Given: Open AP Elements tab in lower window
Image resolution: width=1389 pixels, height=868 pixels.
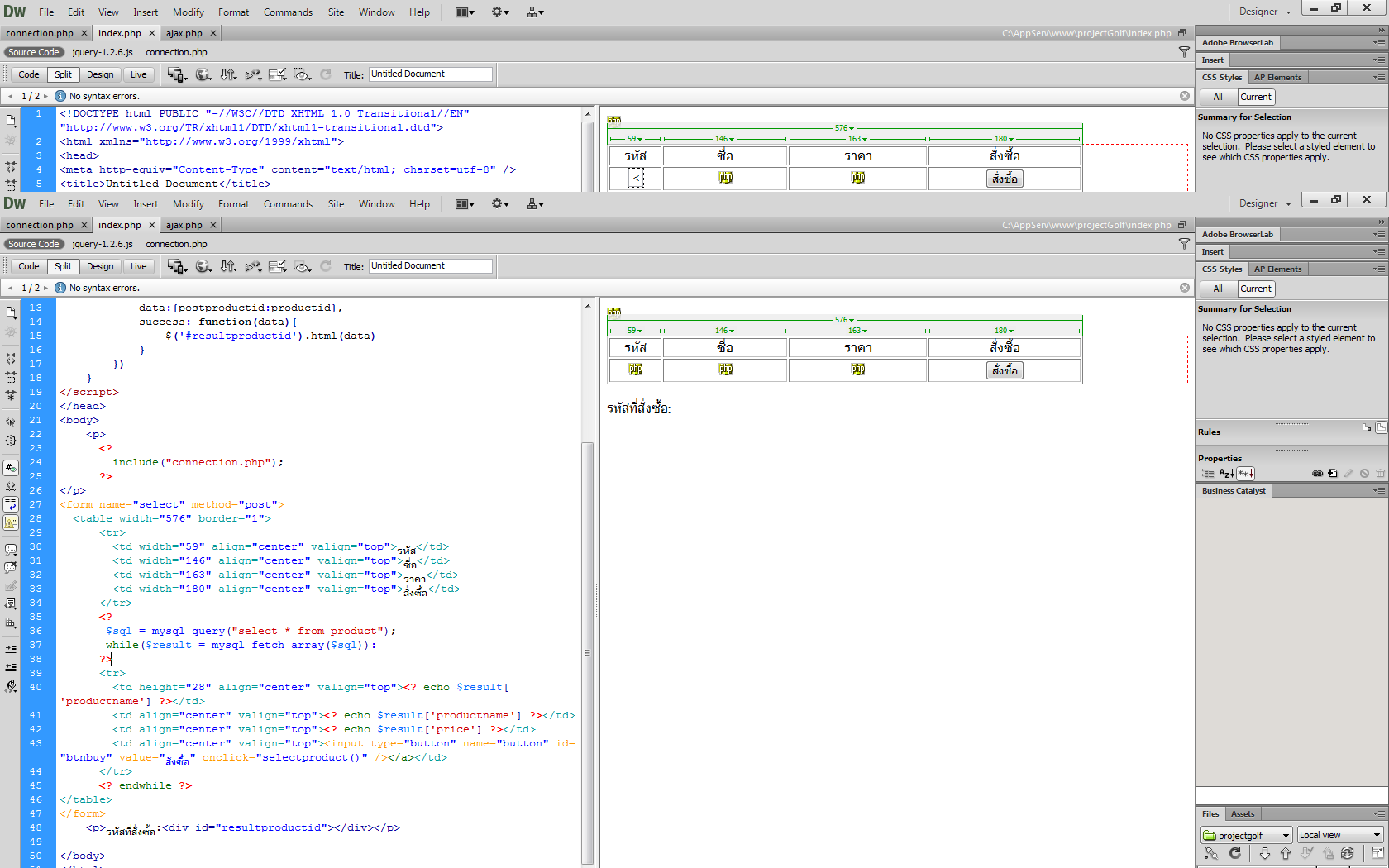Looking at the screenshot, I should click(1277, 269).
